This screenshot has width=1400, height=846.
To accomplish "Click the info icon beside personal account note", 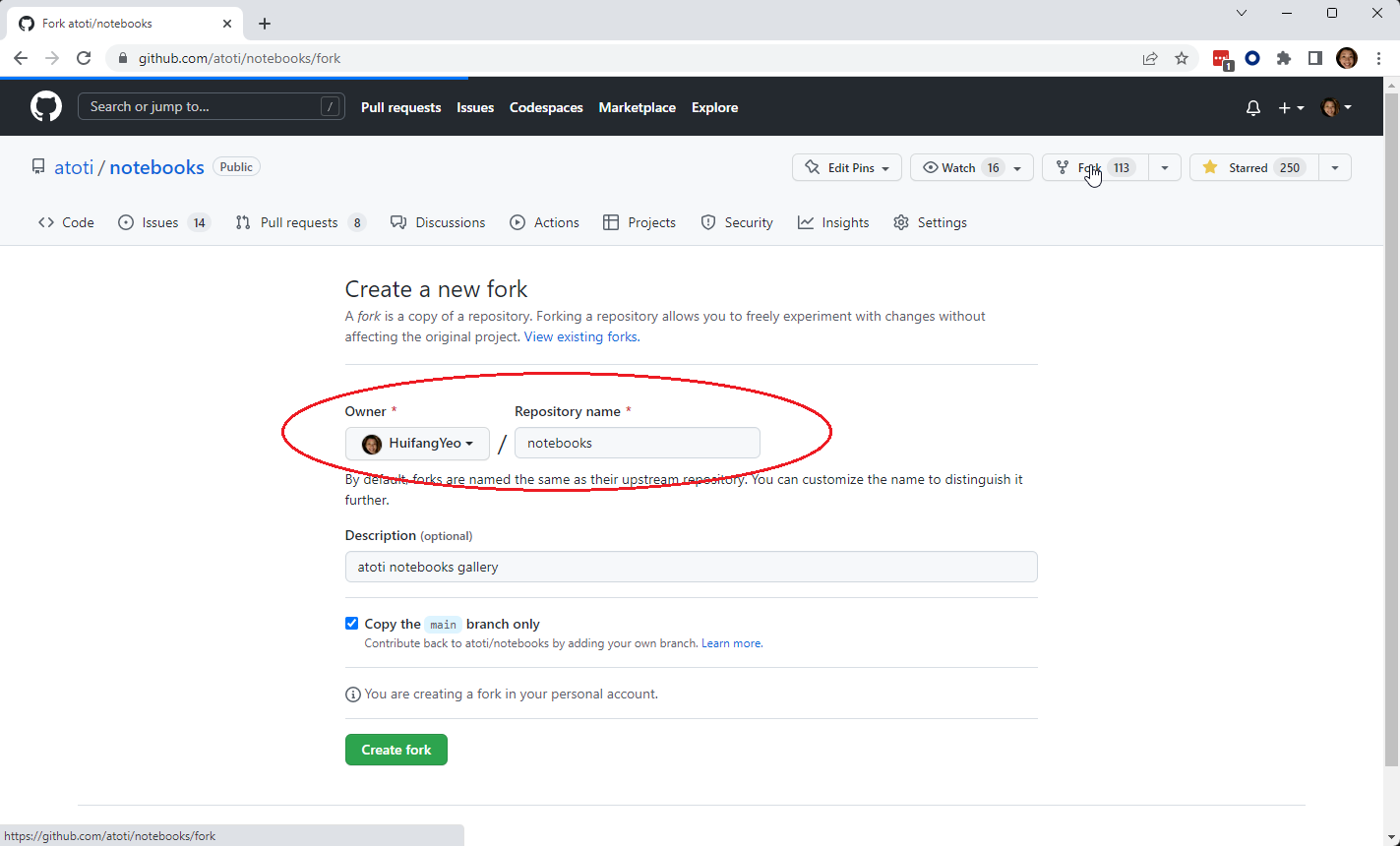I will pyautogui.click(x=352, y=695).
